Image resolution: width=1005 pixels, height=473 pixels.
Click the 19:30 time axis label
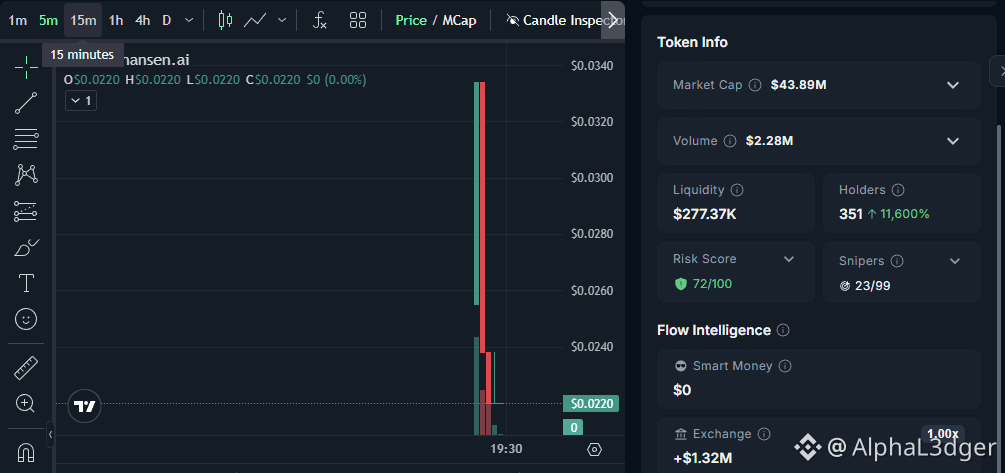pyautogui.click(x=506, y=449)
